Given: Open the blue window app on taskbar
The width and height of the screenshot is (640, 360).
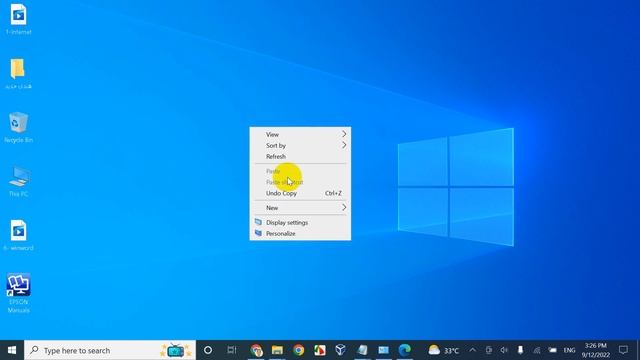Looking at the screenshot, I should click(383, 350).
